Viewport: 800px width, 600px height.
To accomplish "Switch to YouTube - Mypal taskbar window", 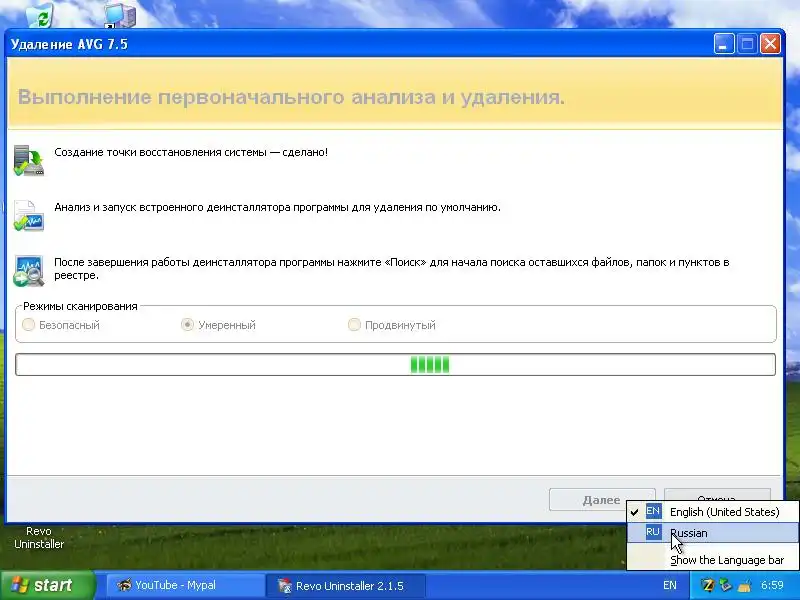I will click(x=185, y=586).
